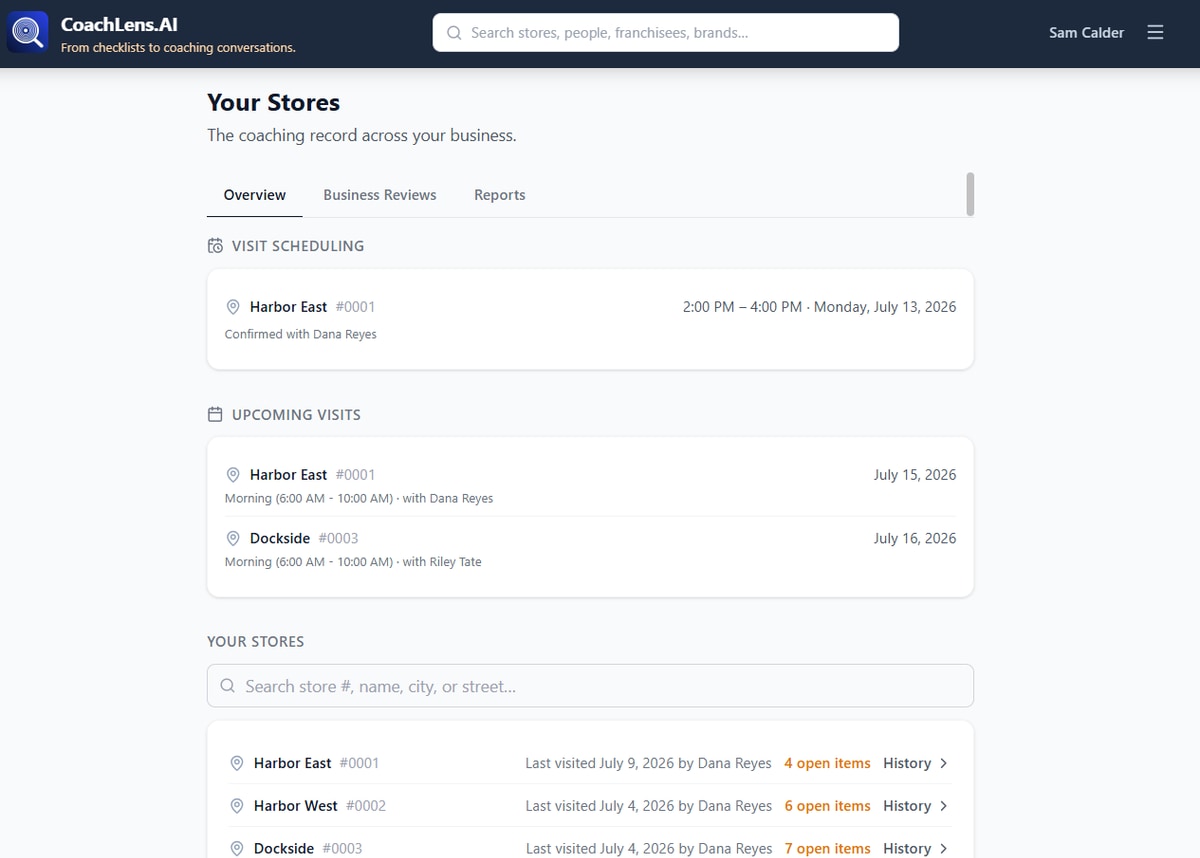Click the Last visited July 9, 2026 text

[648, 763]
